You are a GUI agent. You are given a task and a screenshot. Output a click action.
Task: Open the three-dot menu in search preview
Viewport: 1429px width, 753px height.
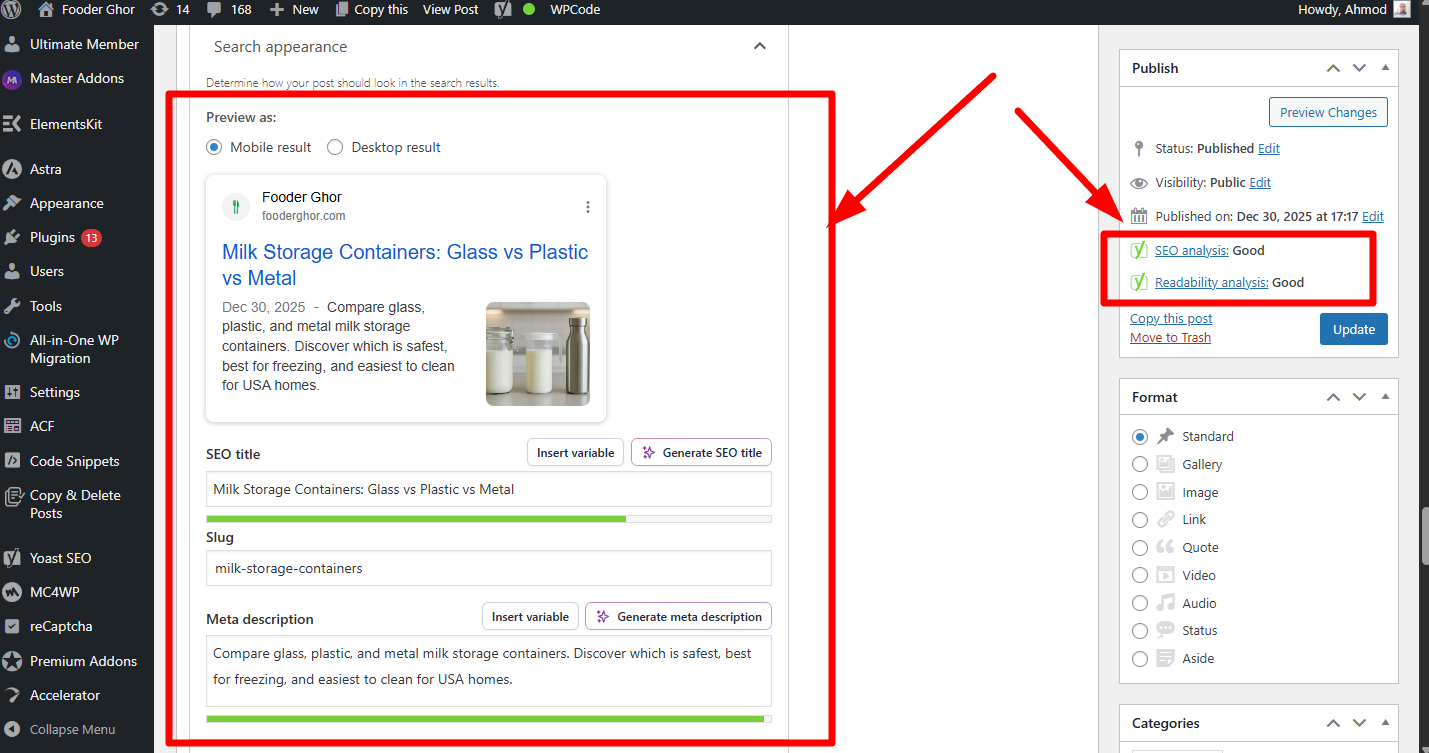click(x=588, y=207)
